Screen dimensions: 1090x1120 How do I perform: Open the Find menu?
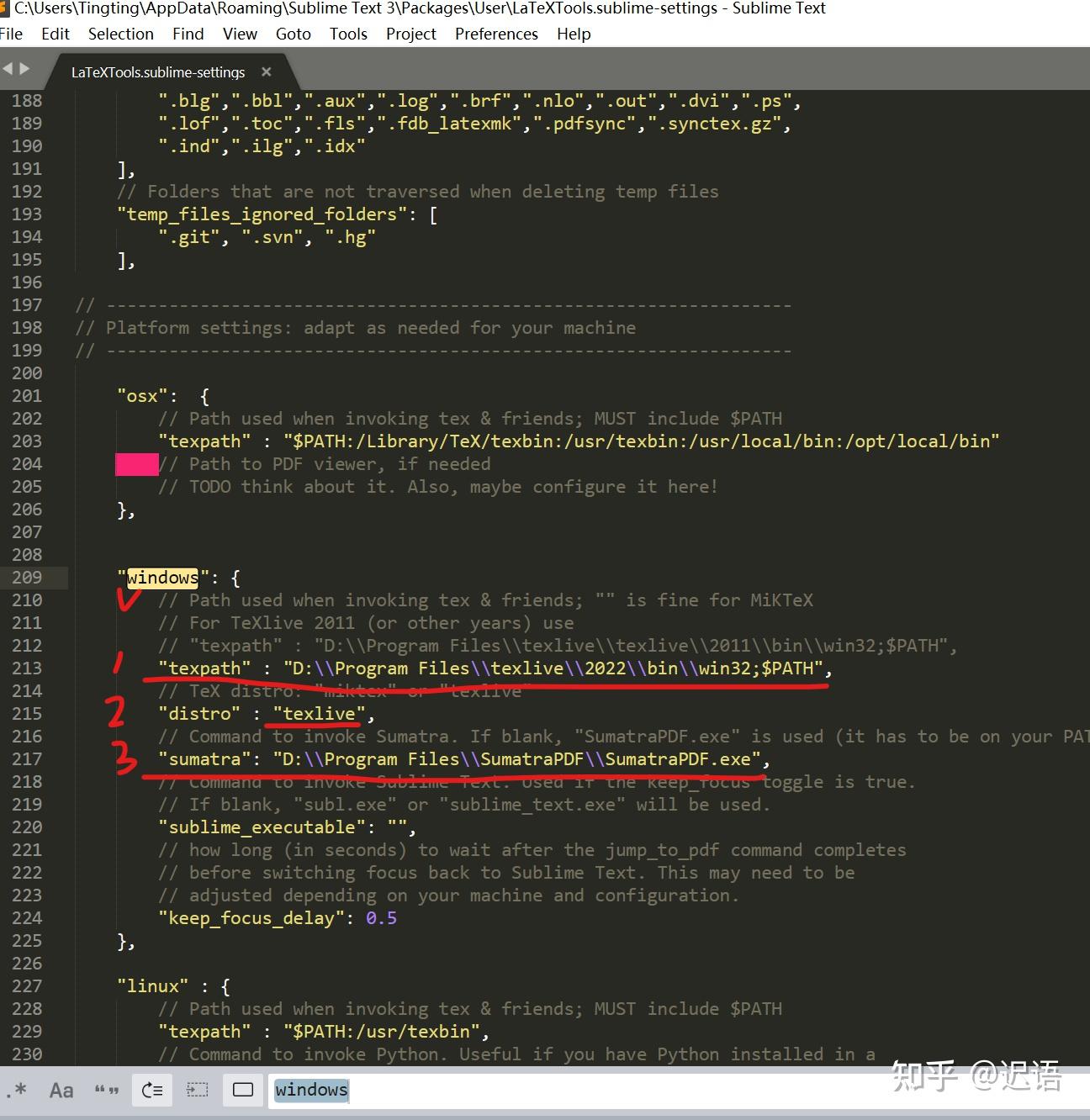tap(188, 34)
